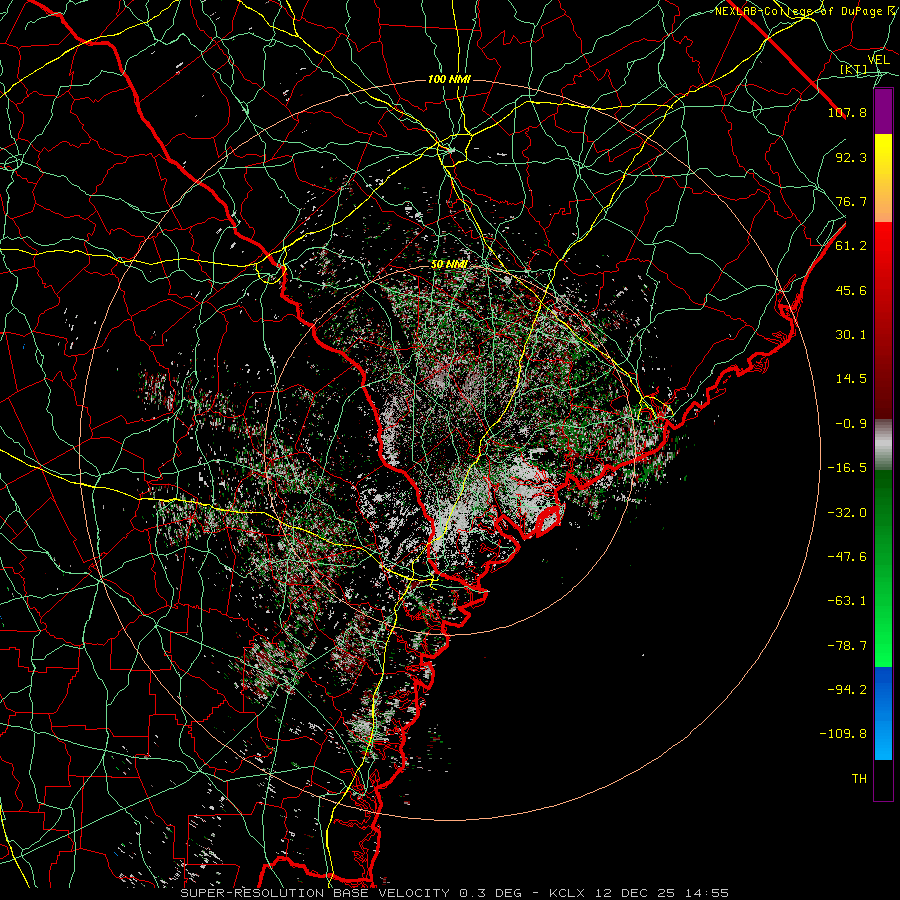900x900 pixels.
Task: Select the -78.7 legend value
Action: click(x=847, y=646)
